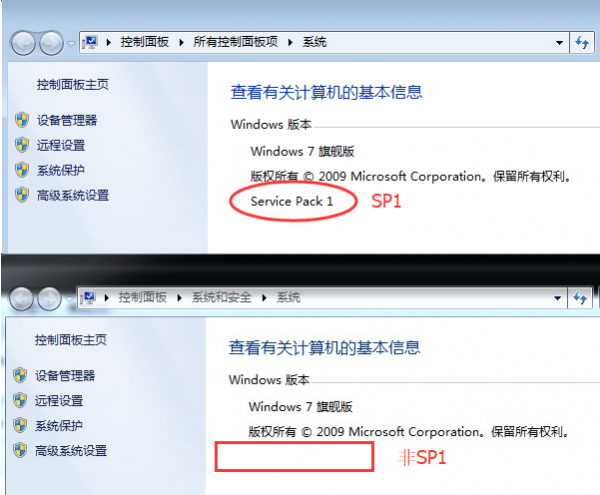
Task: Click shield icon beside bottom 高级系统设置
Action: pos(20,451)
